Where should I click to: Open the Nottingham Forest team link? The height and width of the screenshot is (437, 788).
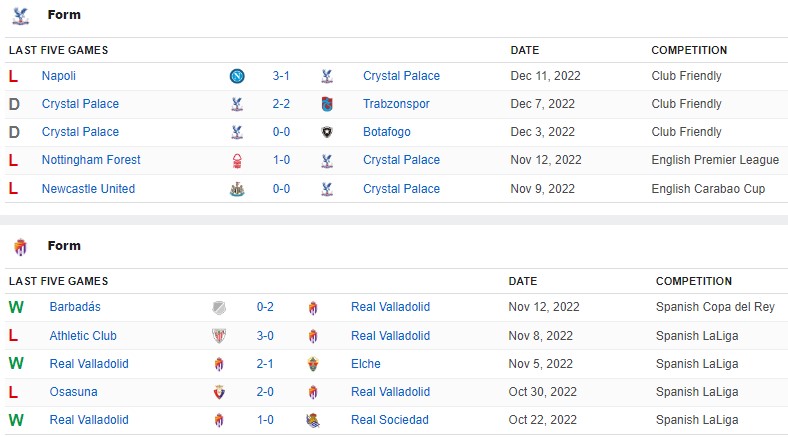(x=91, y=160)
